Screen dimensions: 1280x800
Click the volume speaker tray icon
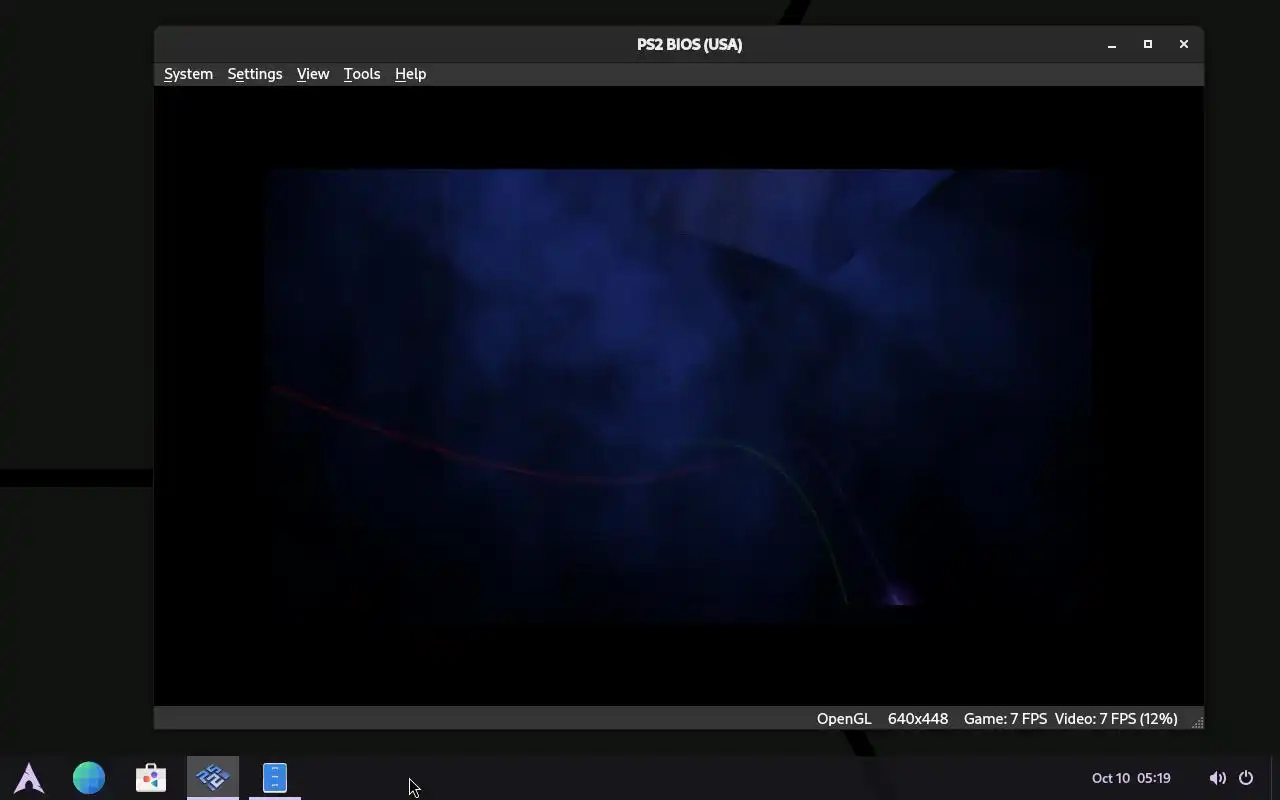coord(1217,778)
